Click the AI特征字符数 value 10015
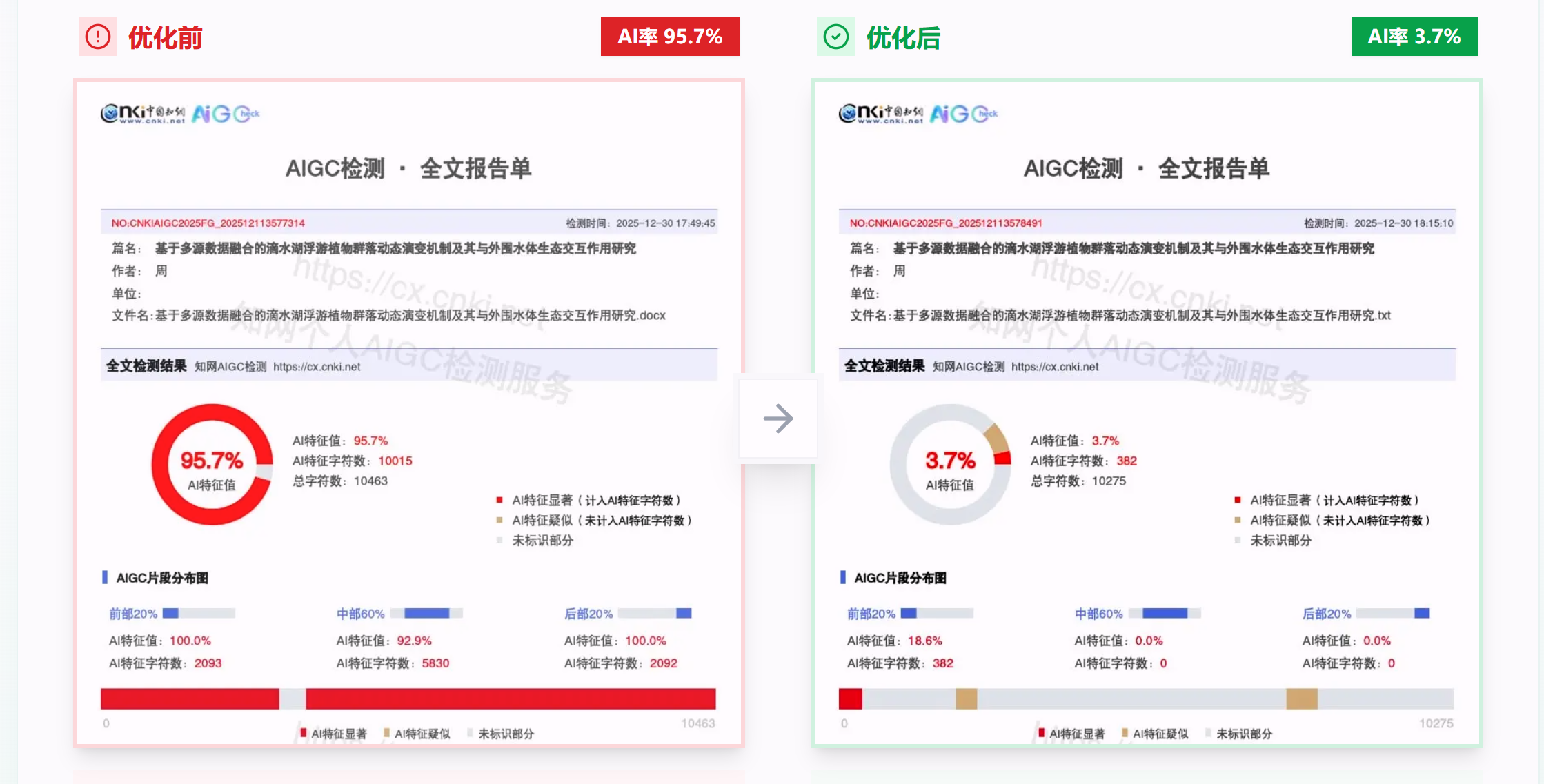The height and width of the screenshot is (784, 1544). pyautogui.click(x=395, y=461)
